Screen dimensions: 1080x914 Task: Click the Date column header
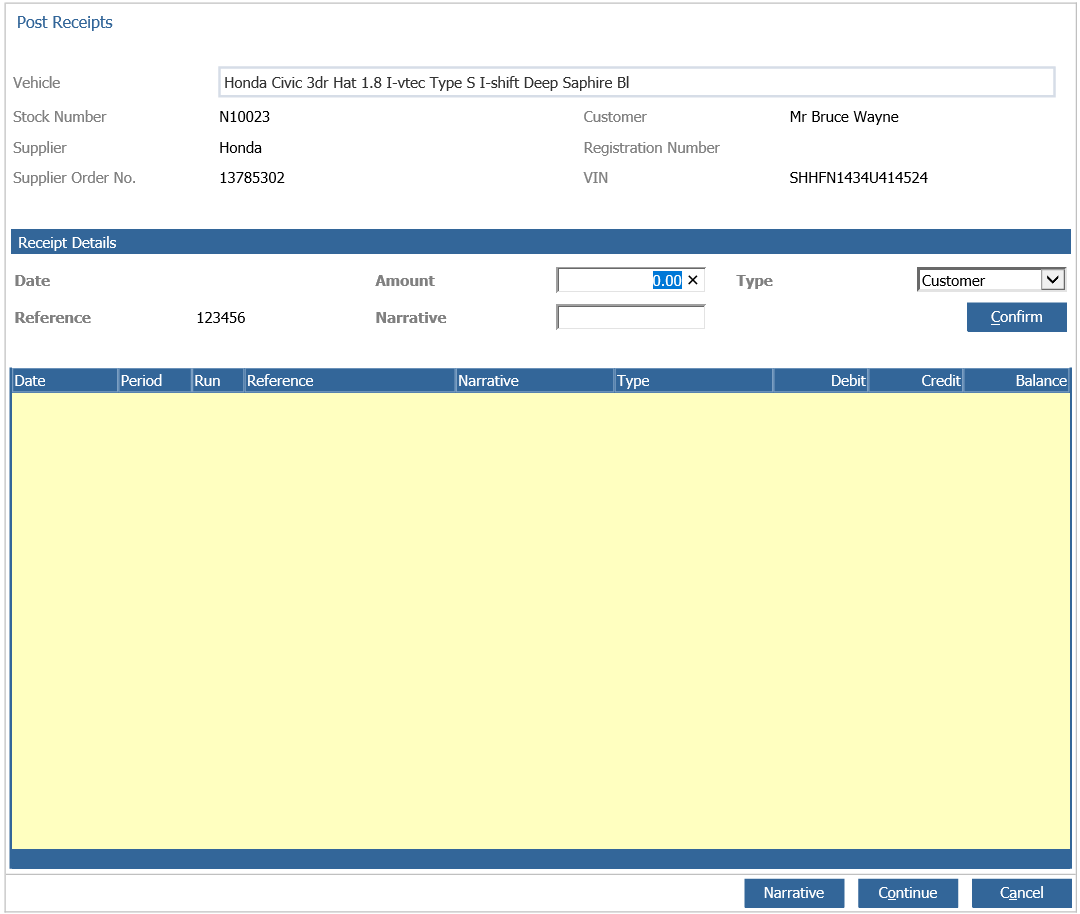click(30, 380)
